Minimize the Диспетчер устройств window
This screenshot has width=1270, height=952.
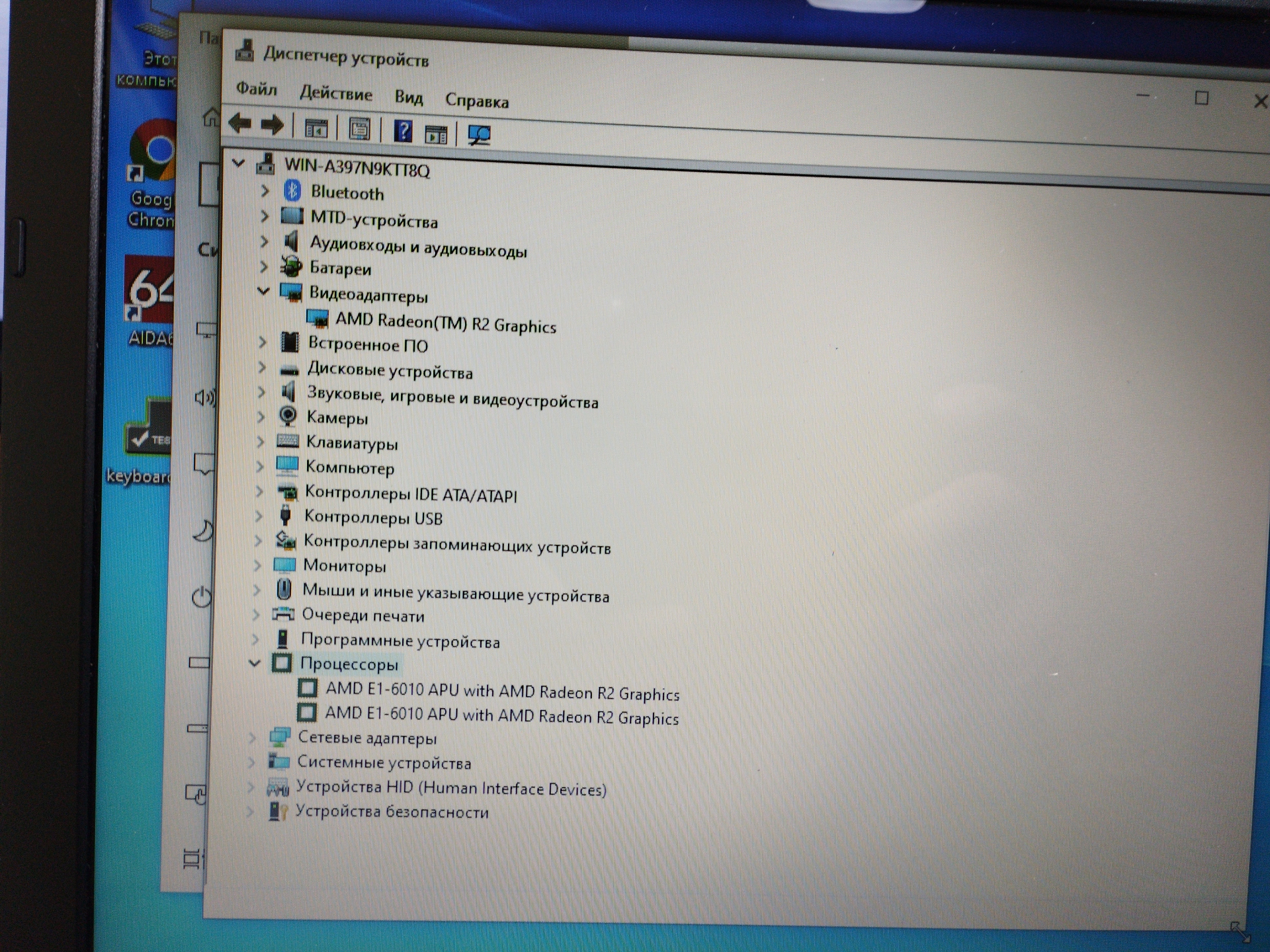[1143, 95]
